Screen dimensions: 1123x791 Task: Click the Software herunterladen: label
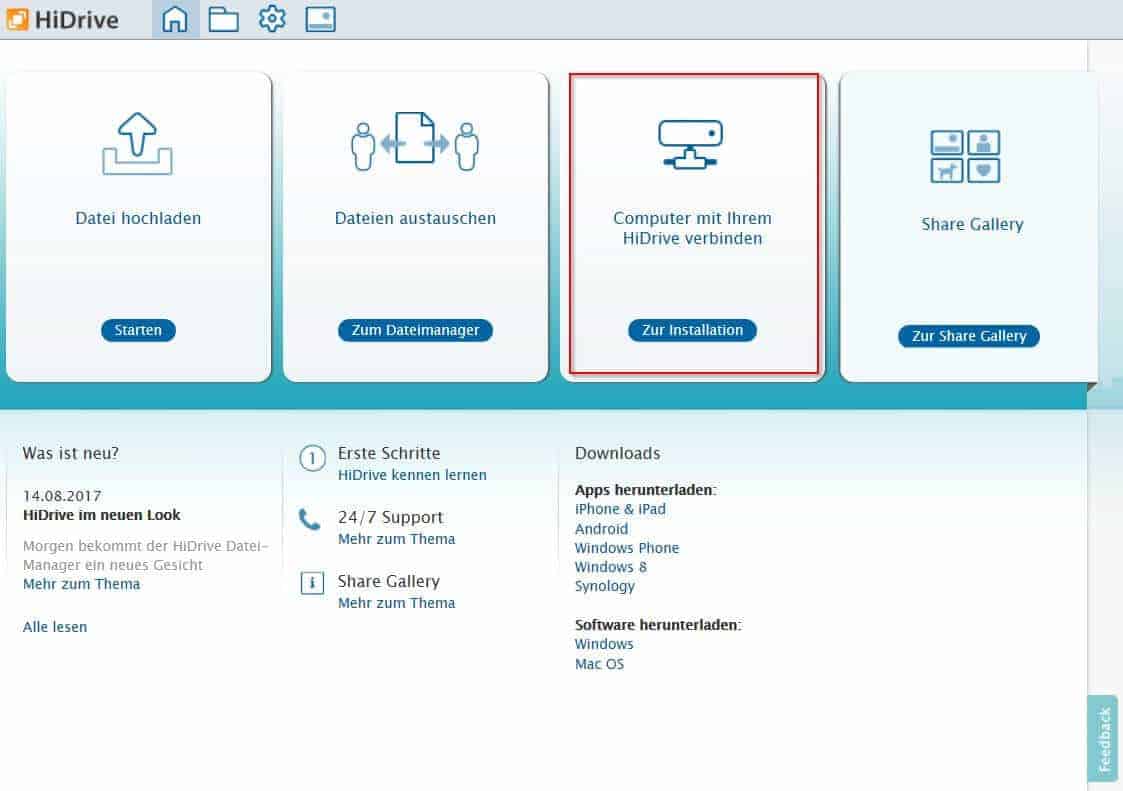tap(658, 625)
